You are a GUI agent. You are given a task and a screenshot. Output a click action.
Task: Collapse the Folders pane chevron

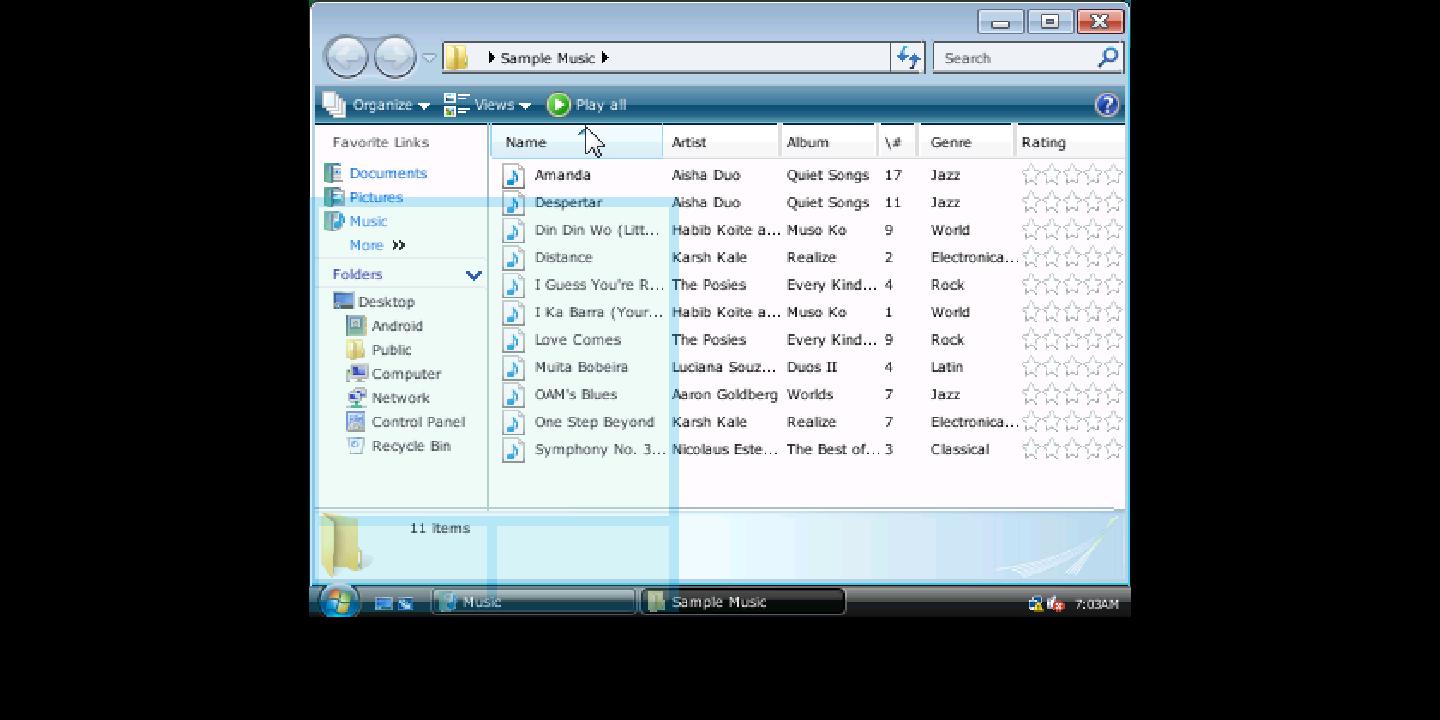click(x=473, y=275)
